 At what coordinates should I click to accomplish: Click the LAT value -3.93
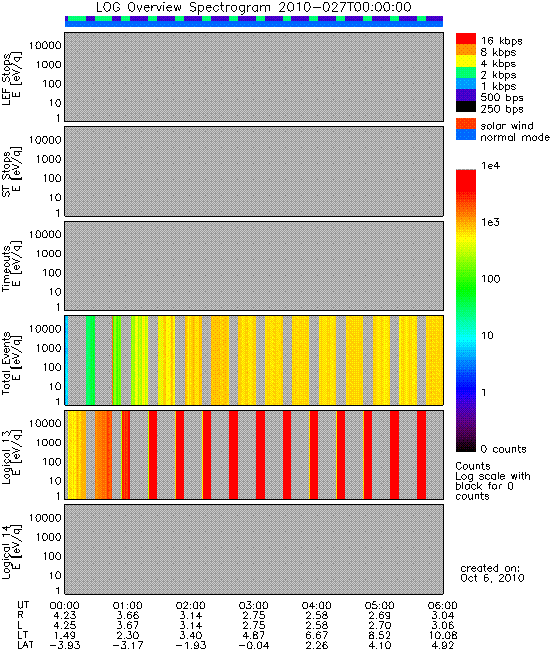[65, 645]
